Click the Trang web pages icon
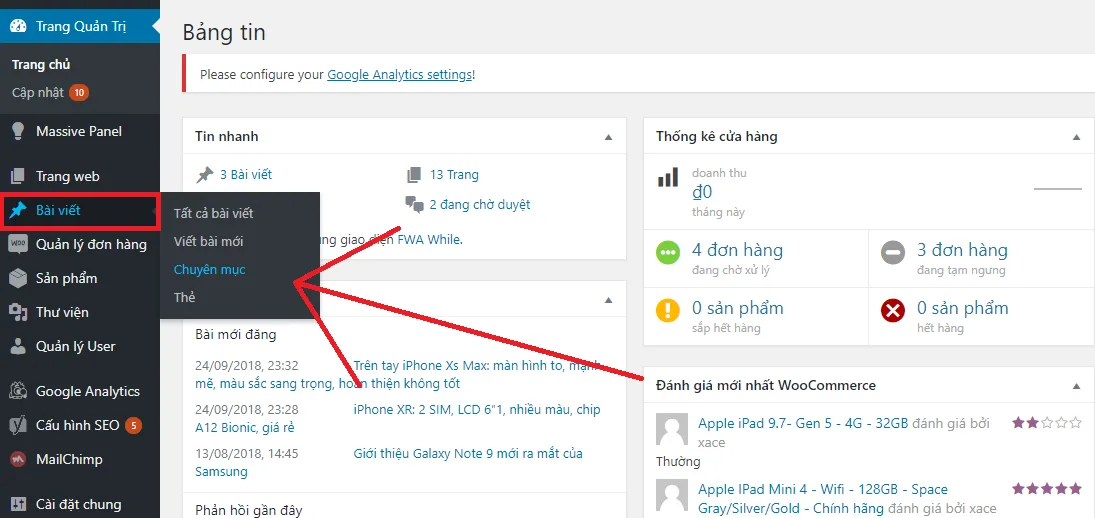This screenshot has width=1095, height=518. click(x=18, y=176)
